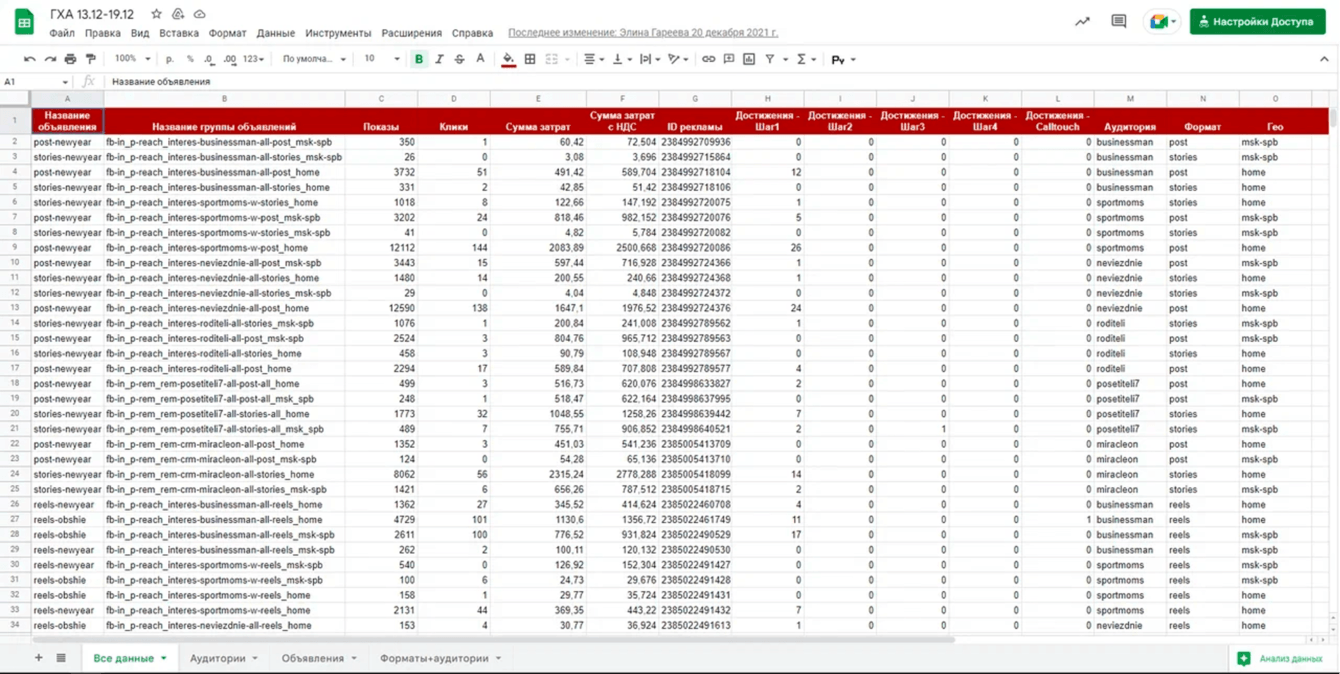This screenshot has width=1340, height=674.
Task: Insert a link via the chain icon
Action: pos(708,59)
